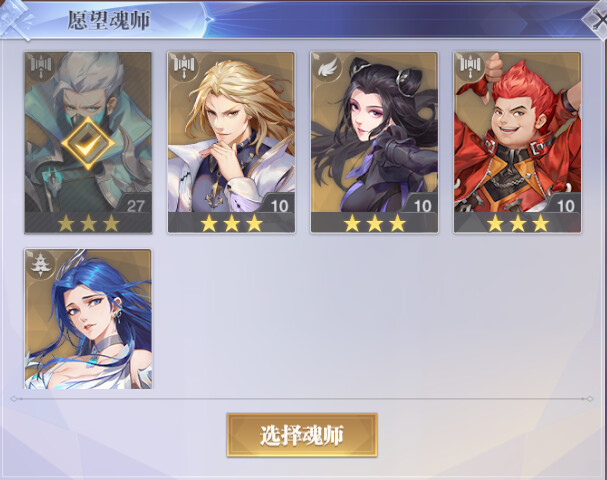Click the class icon on red-haired card
607x480 pixels.
471,68
